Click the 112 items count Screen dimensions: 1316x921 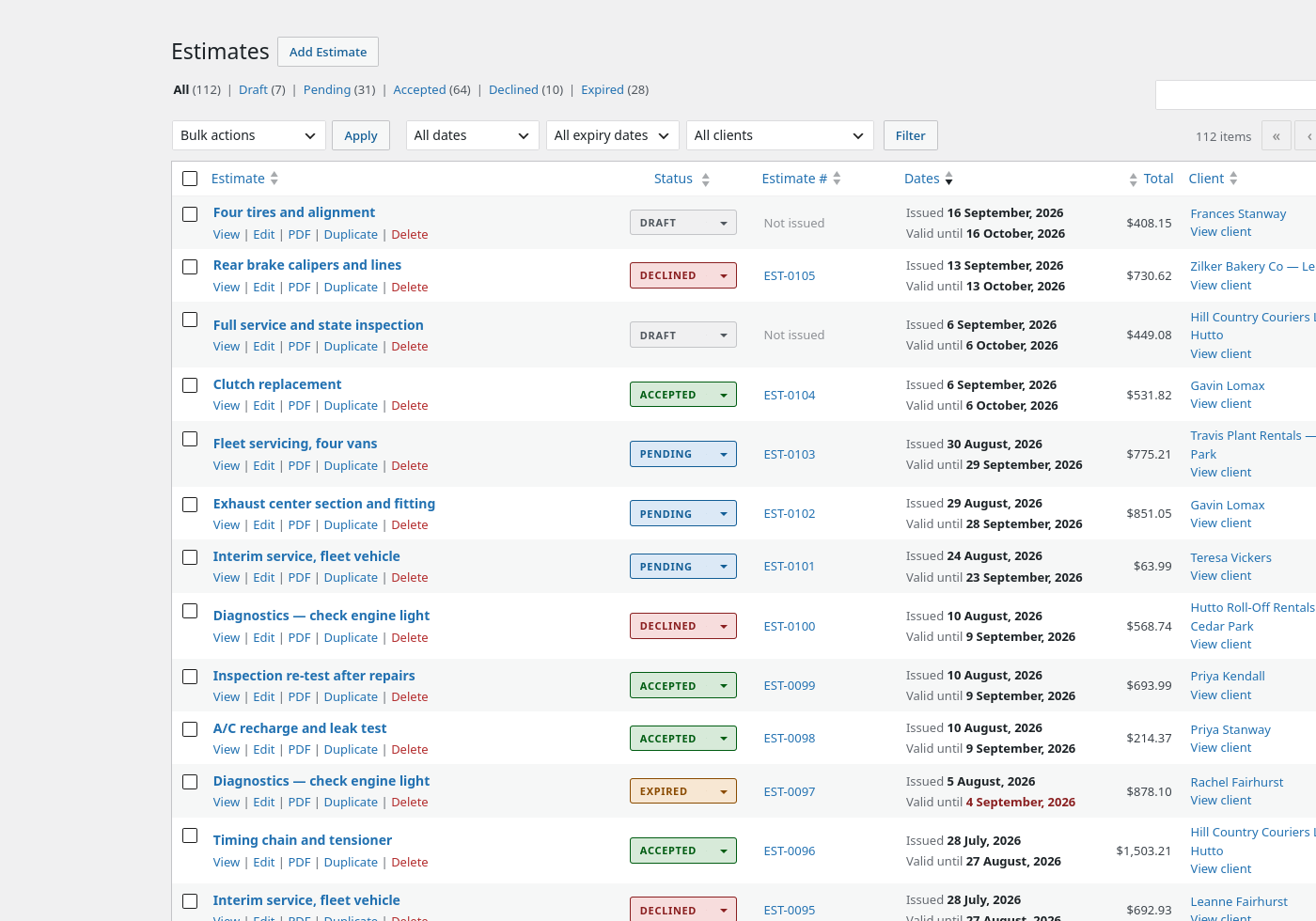click(1223, 137)
